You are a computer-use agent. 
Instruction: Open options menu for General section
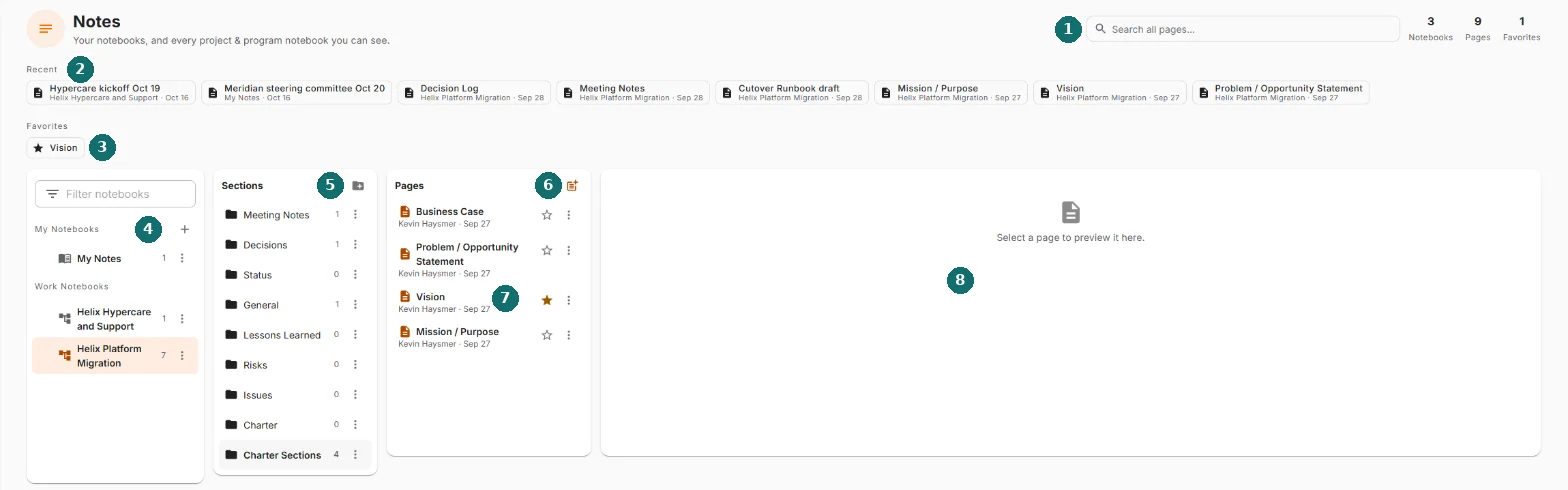355,304
